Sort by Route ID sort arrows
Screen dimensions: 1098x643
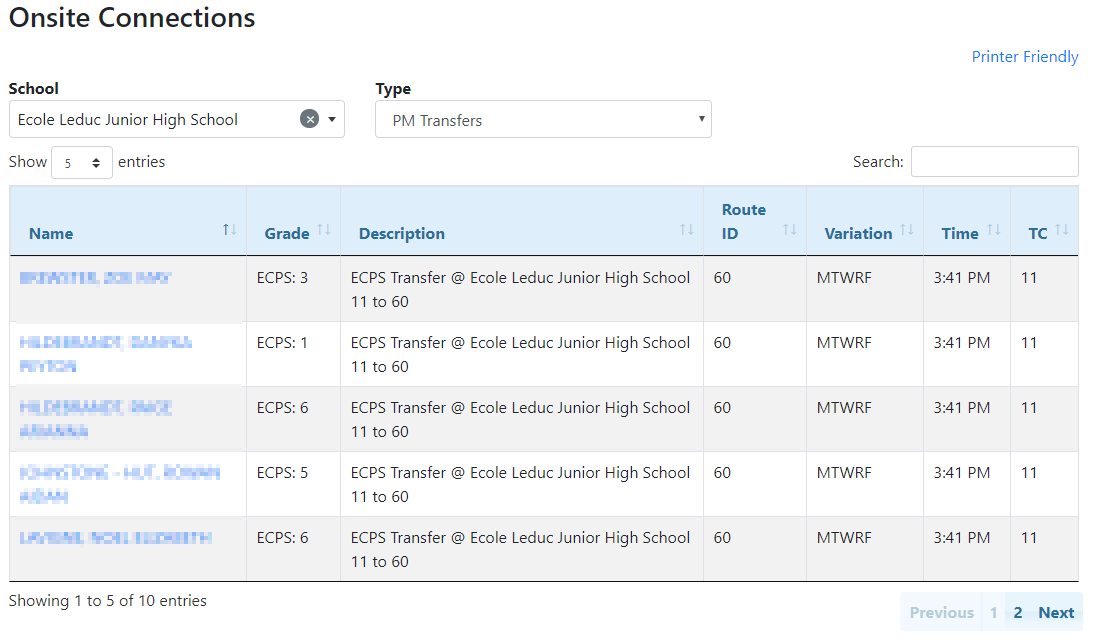(789, 230)
